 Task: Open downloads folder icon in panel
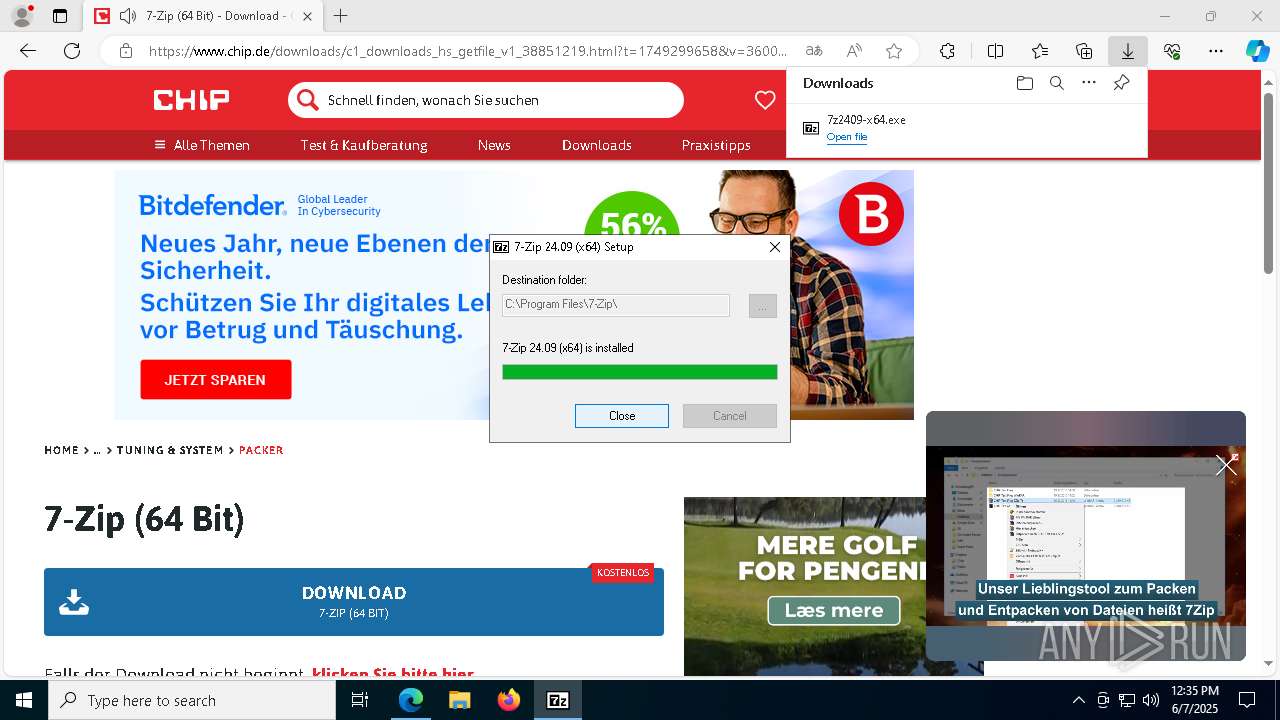pyautogui.click(x=1024, y=83)
